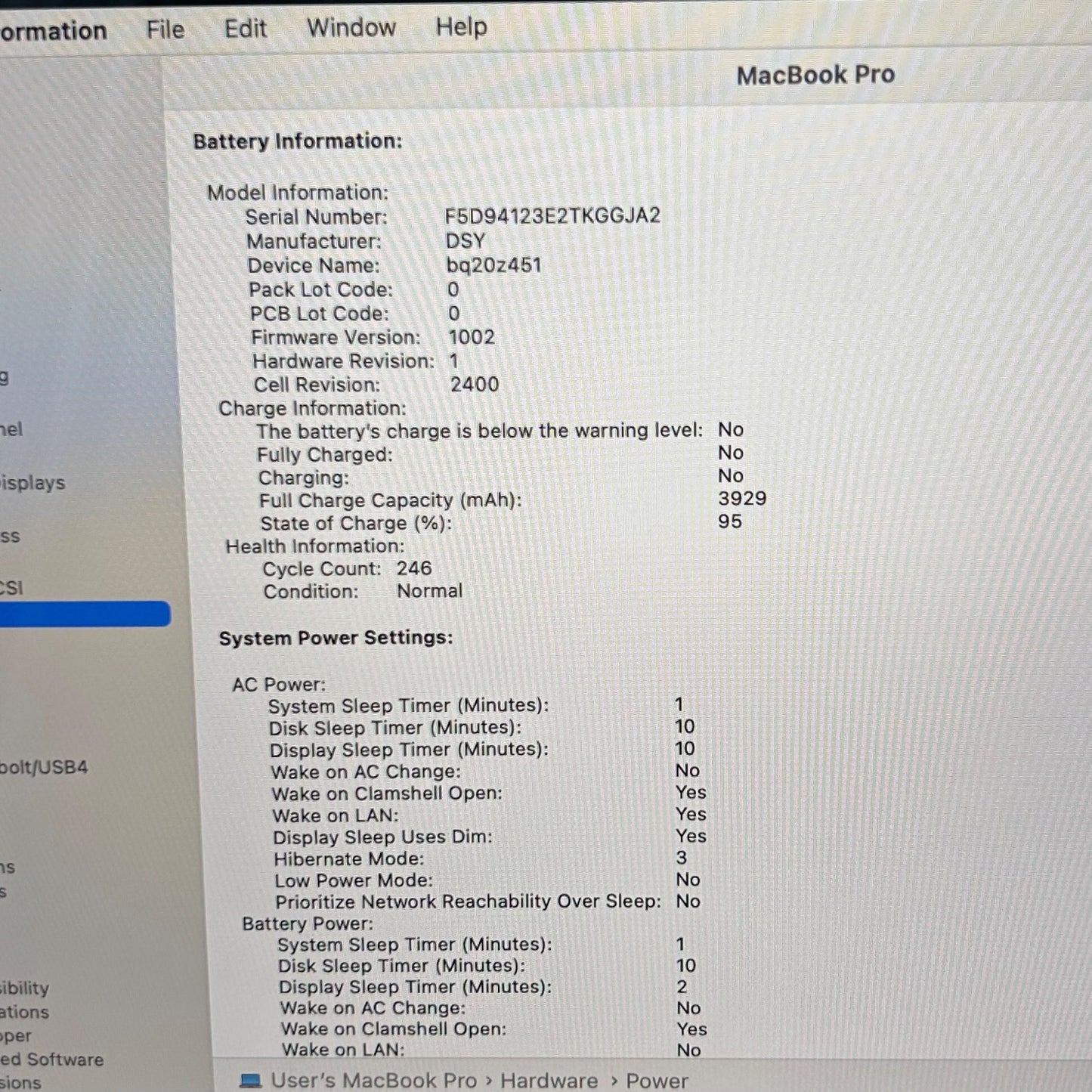Click Hardware in the path bar
1092x1092 pixels.
tap(549, 1081)
